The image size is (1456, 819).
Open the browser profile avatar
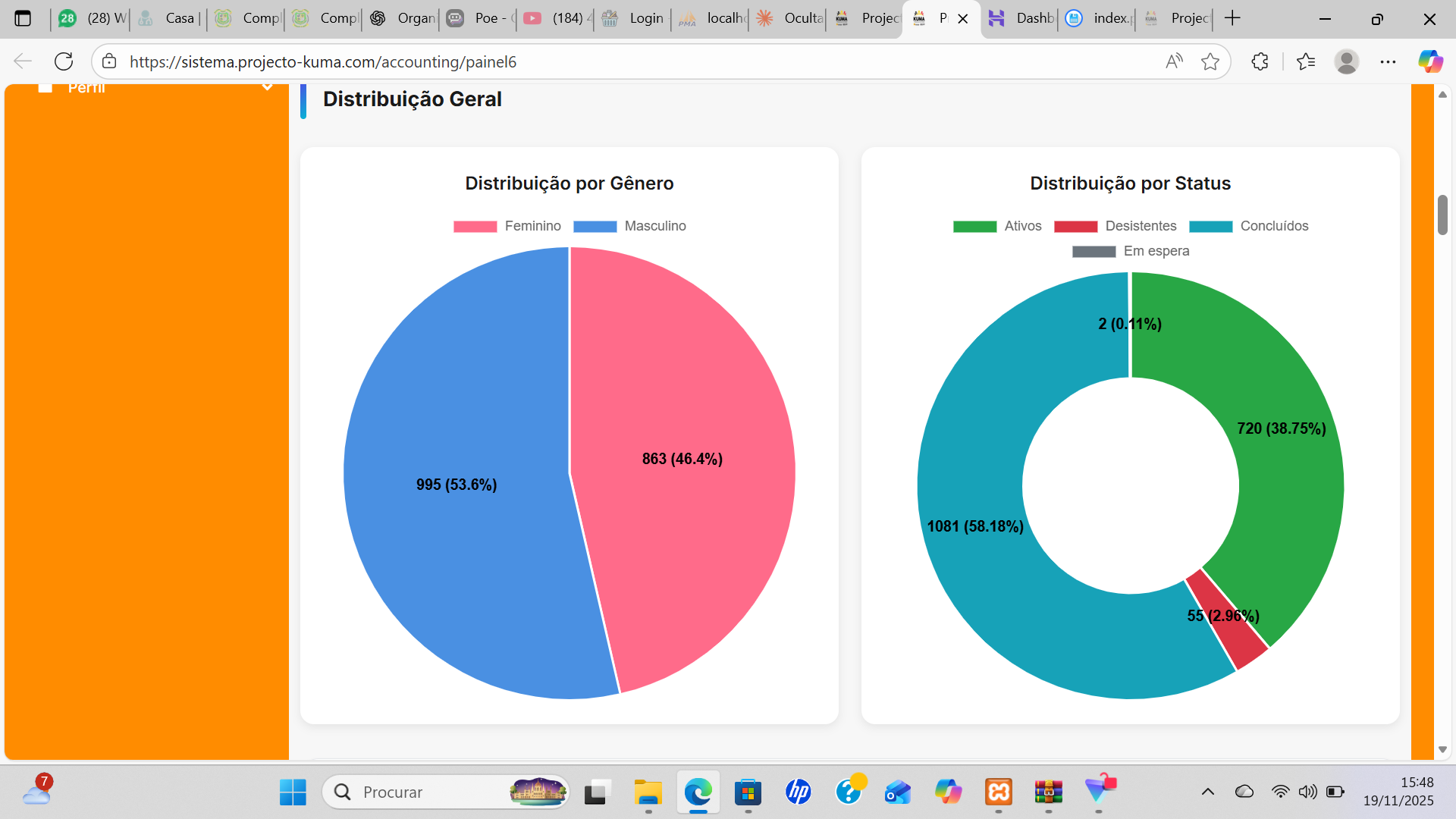[1346, 61]
